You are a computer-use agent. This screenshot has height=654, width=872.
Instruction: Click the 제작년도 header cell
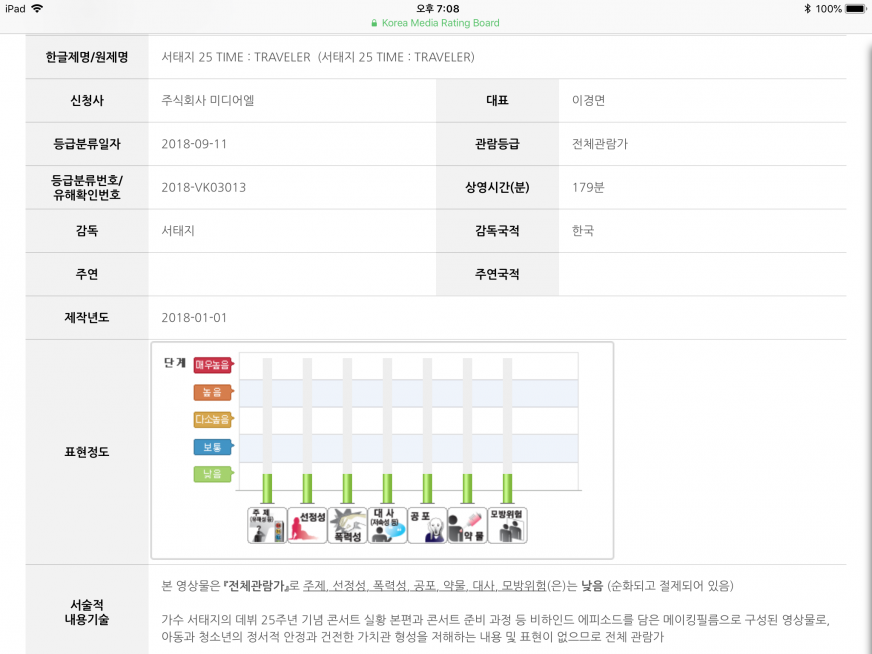coord(87,318)
